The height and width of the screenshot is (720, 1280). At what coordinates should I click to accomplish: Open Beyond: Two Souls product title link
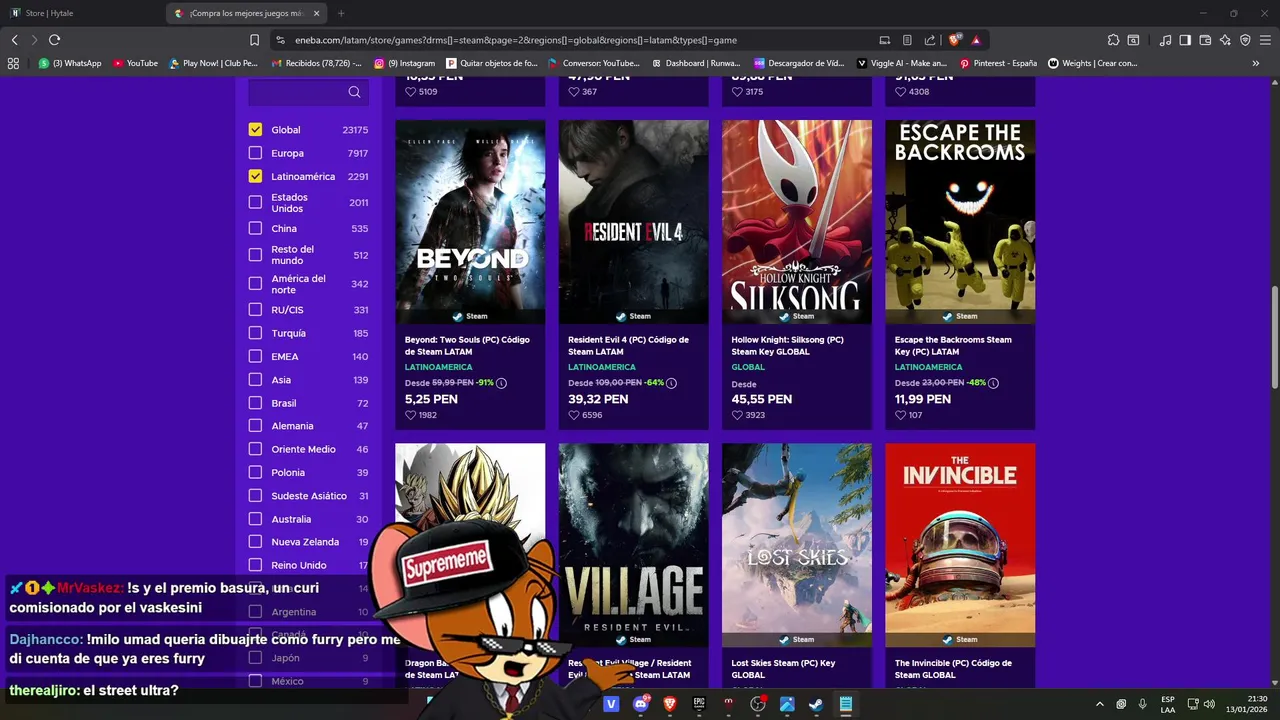pyautogui.click(x=467, y=345)
